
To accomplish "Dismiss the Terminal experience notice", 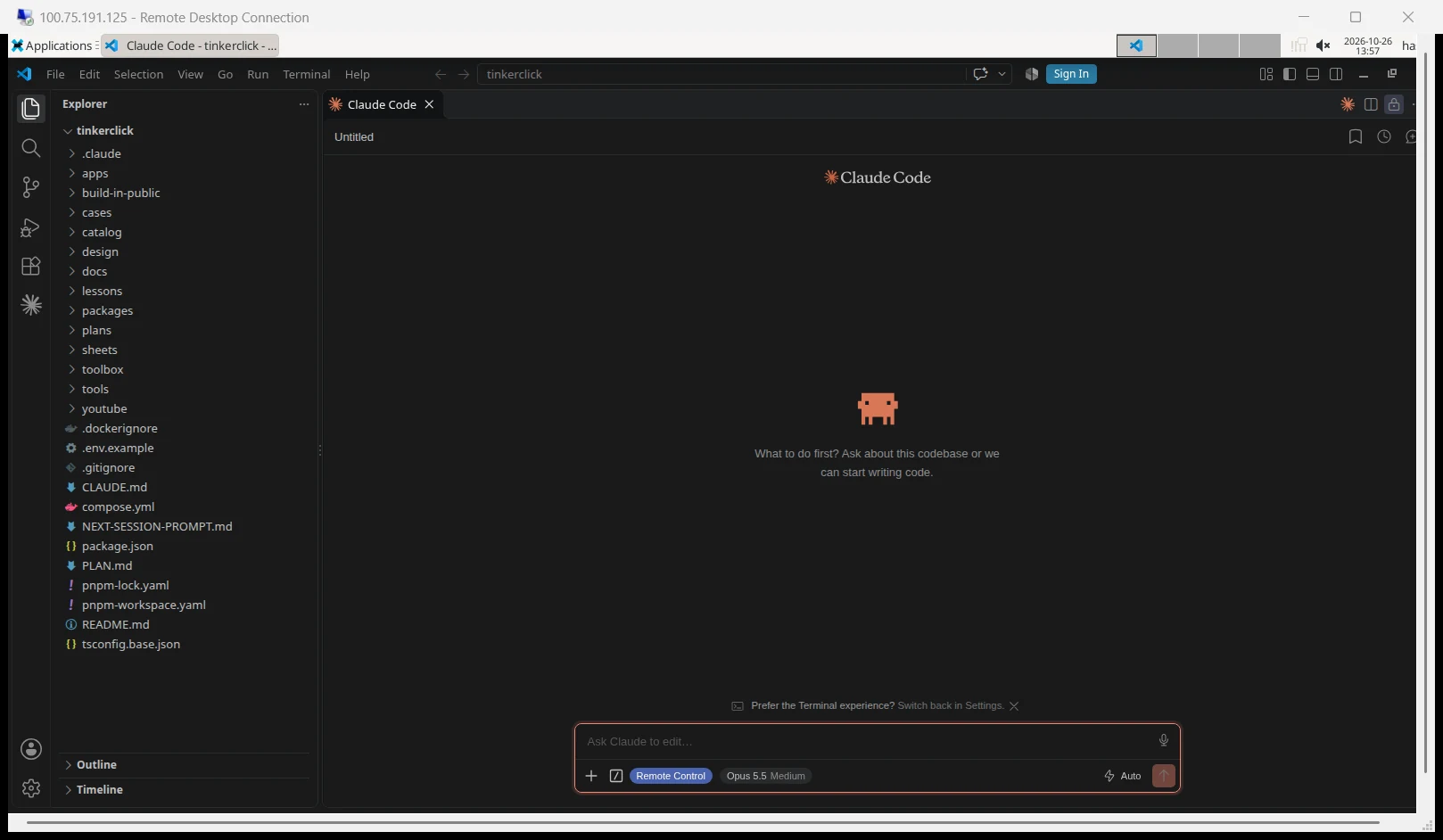I will click(x=1014, y=705).
